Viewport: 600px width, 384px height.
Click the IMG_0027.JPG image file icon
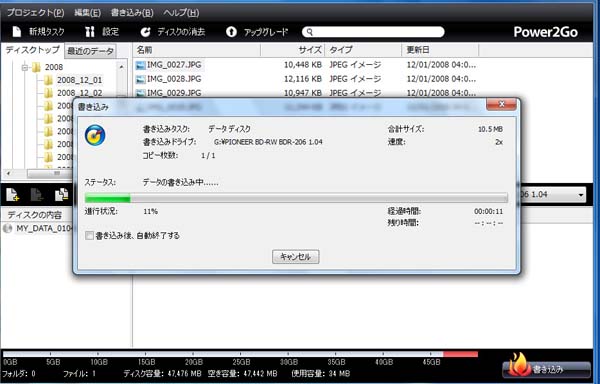(141, 65)
